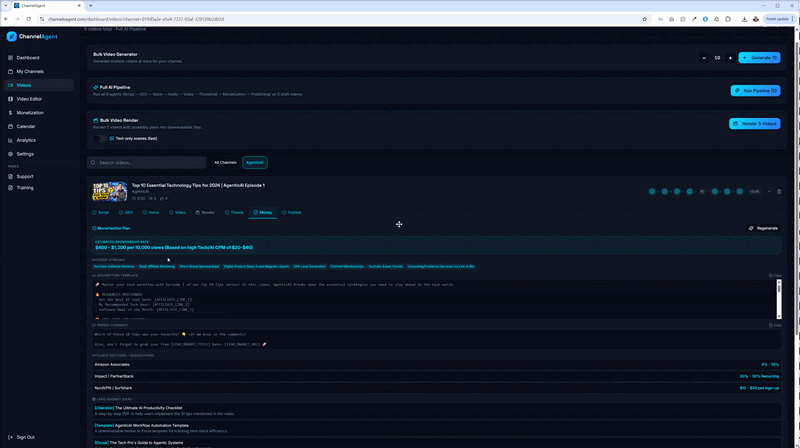Viewport: 800px width, 448px height.
Task: Click the Sign Out icon
Action: click(11, 437)
